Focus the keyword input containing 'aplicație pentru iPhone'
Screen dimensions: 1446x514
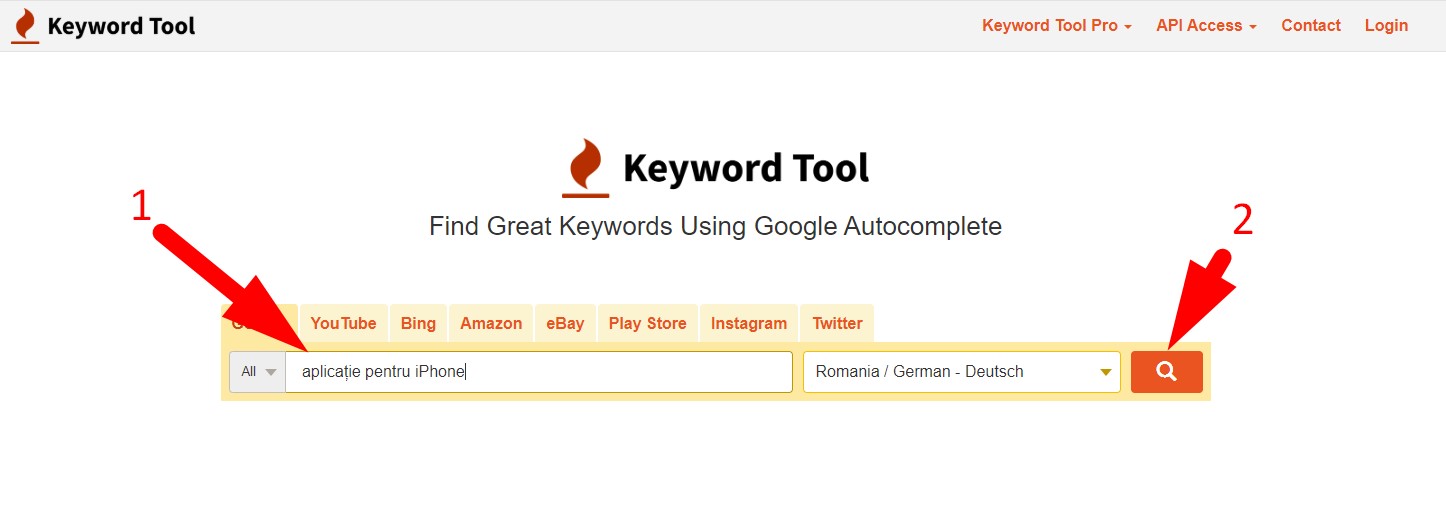[x=539, y=372]
